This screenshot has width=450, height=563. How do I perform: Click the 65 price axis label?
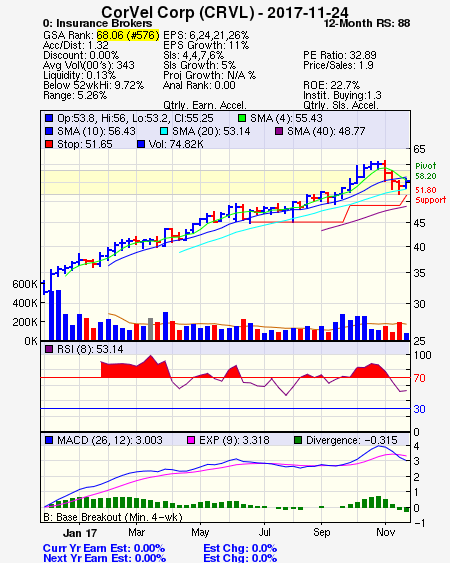419,149
